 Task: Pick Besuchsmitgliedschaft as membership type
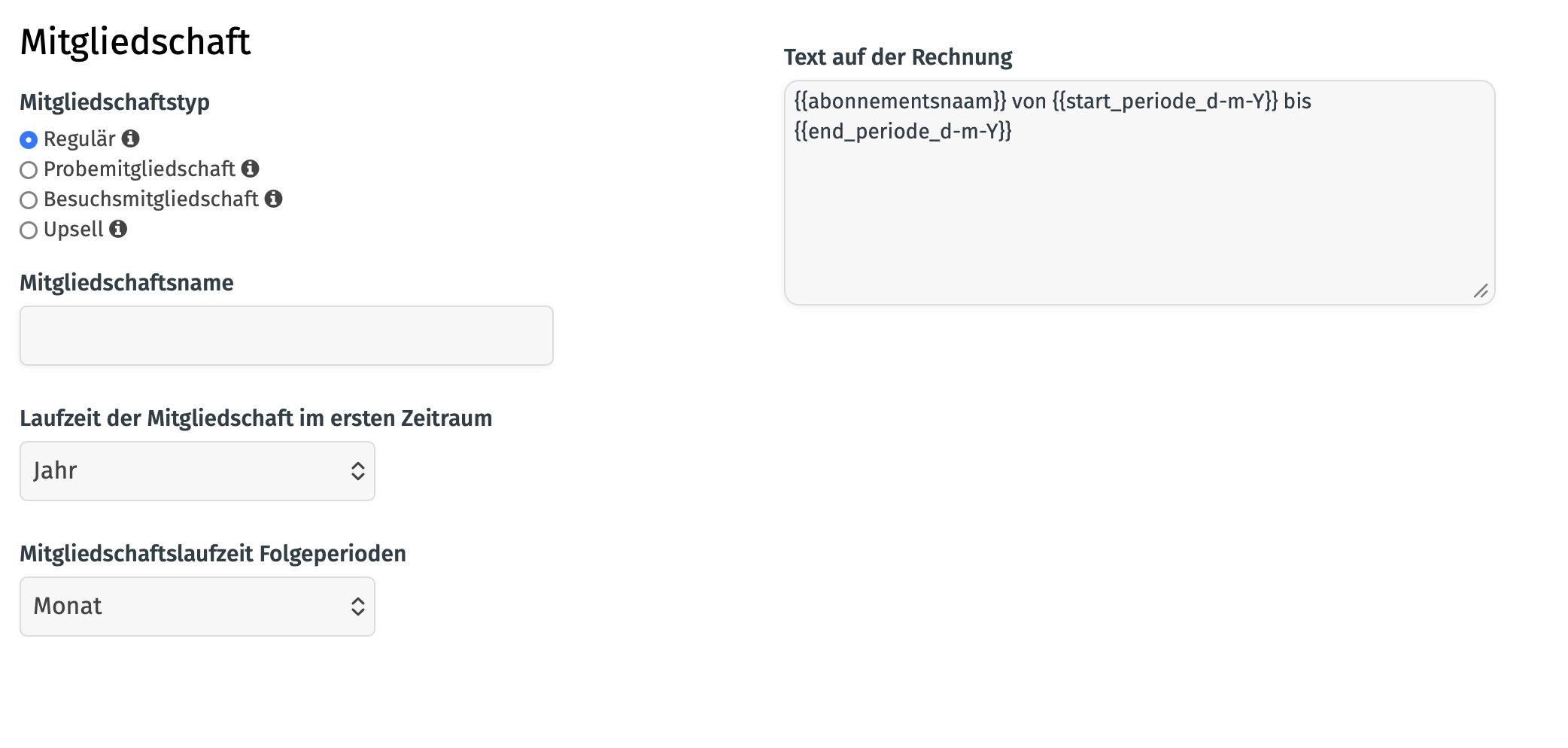coord(29,200)
